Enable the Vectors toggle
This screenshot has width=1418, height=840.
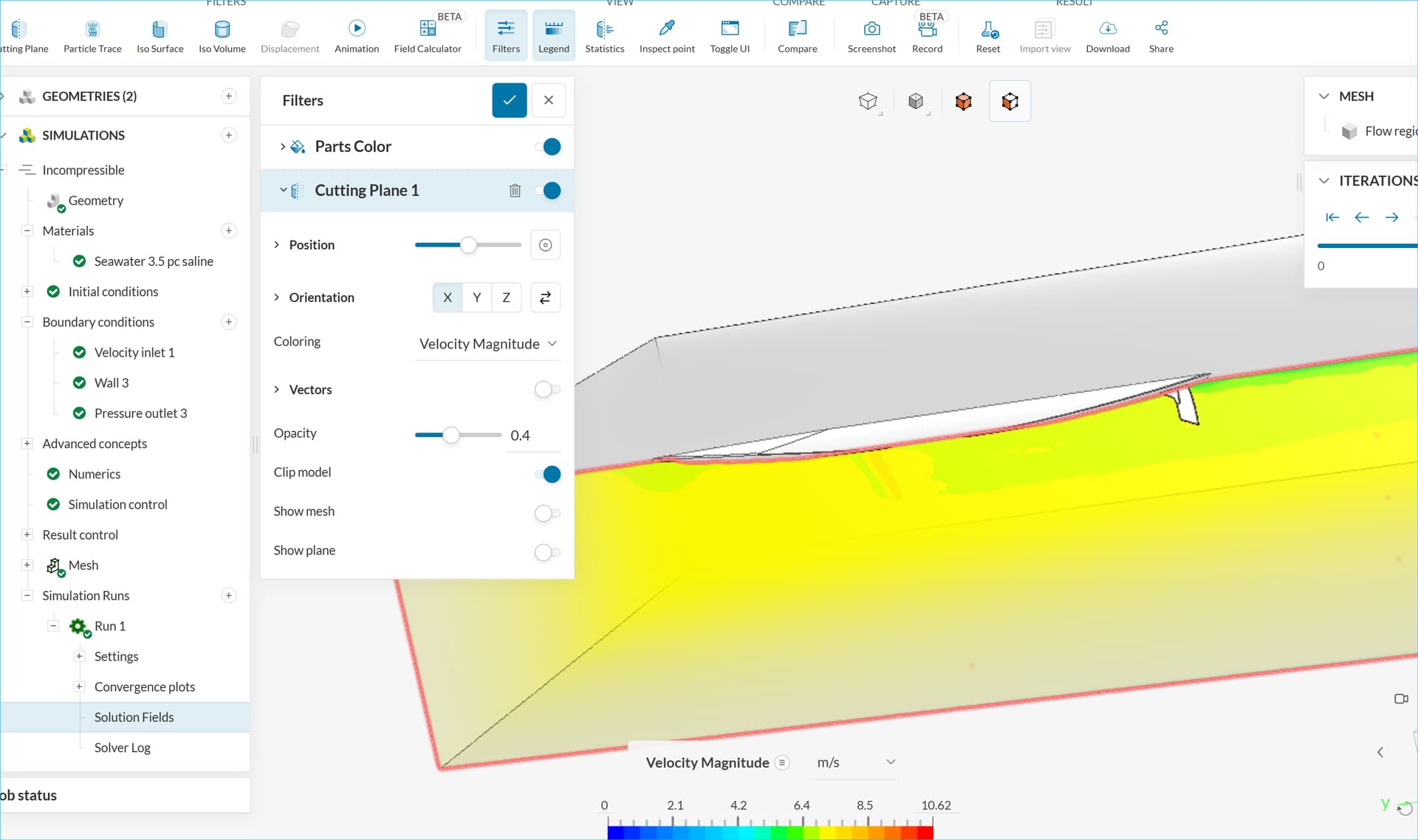point(547,389)
